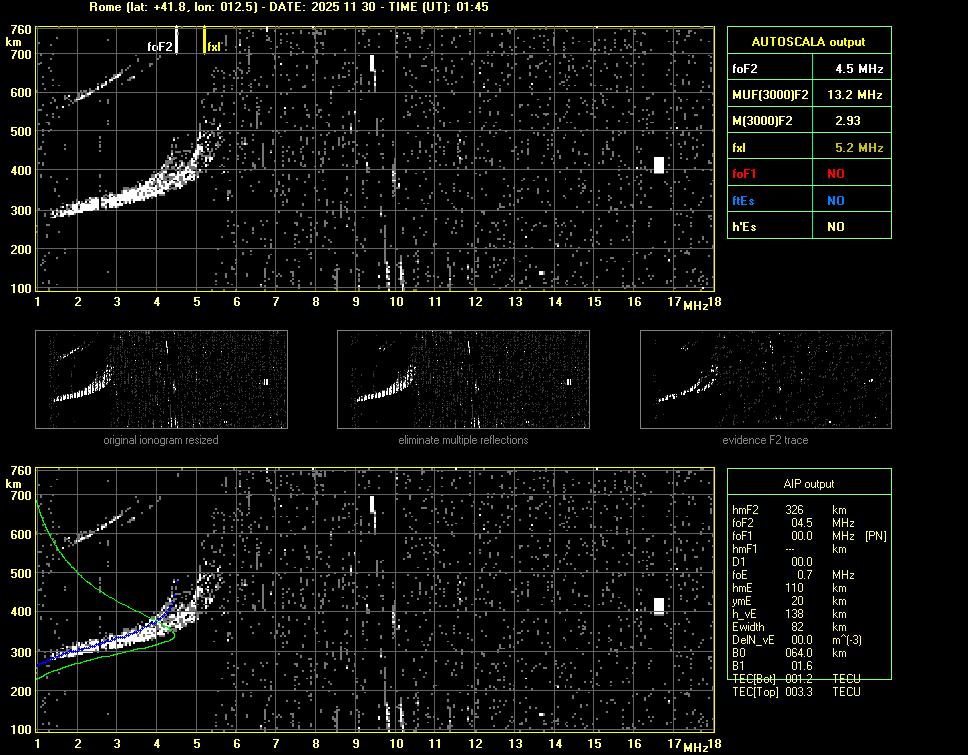Click the white foF2 marker on upper ionogram
The height and width of the screenshot is (755, 968).
pyautogui.click(x=176, y=40)
